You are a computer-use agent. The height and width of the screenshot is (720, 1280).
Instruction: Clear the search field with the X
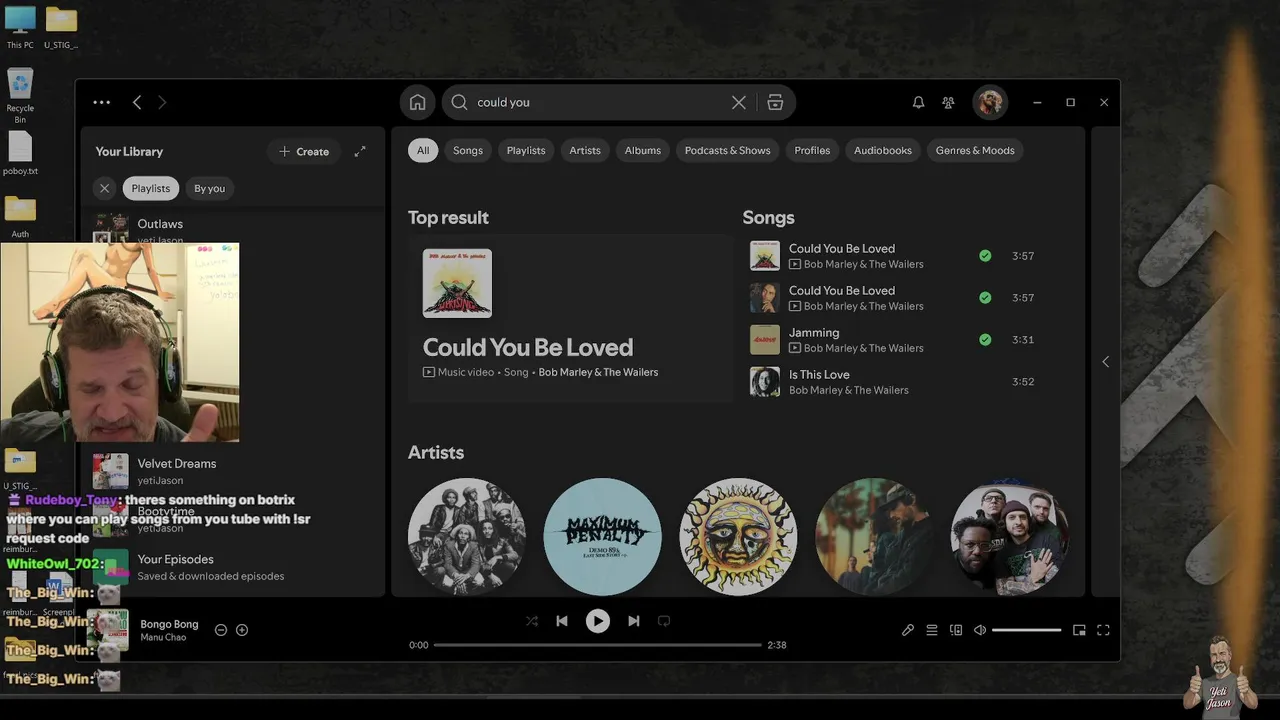pyautogui.click(x=738, y=102)
